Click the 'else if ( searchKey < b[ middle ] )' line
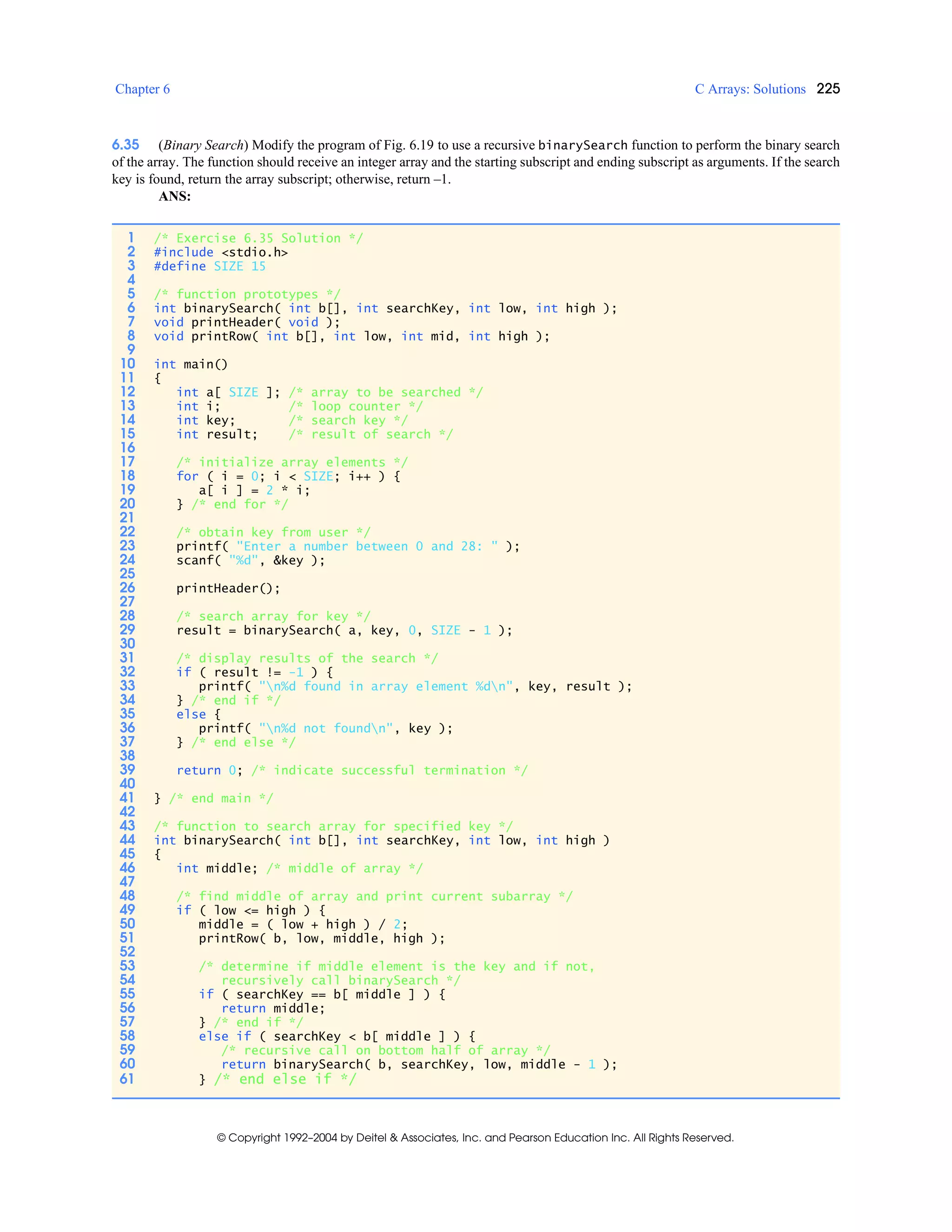The image size is (952, 1232). [337, 1036]
